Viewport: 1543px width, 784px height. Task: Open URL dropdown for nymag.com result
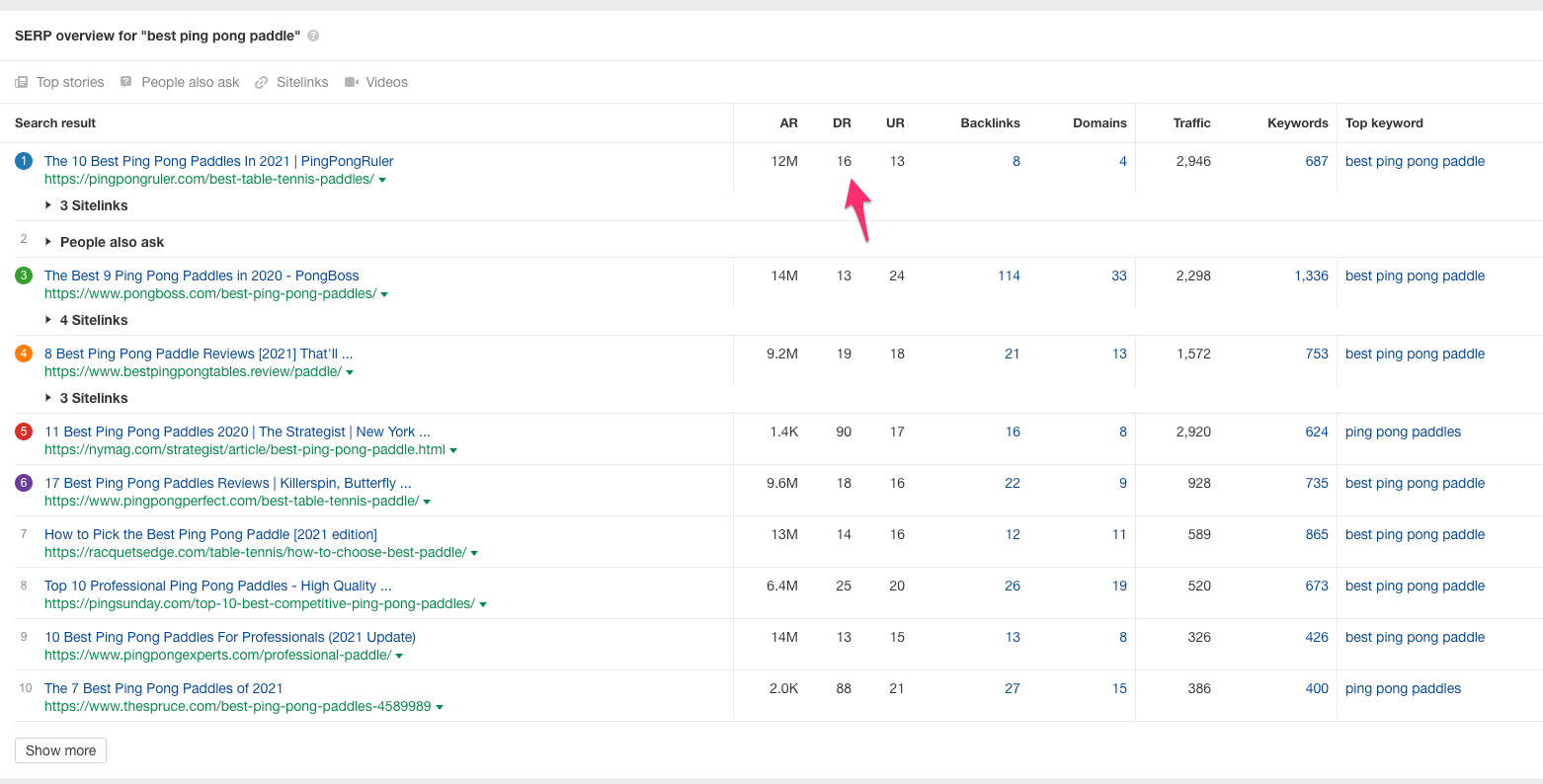[x=453, y=450]
